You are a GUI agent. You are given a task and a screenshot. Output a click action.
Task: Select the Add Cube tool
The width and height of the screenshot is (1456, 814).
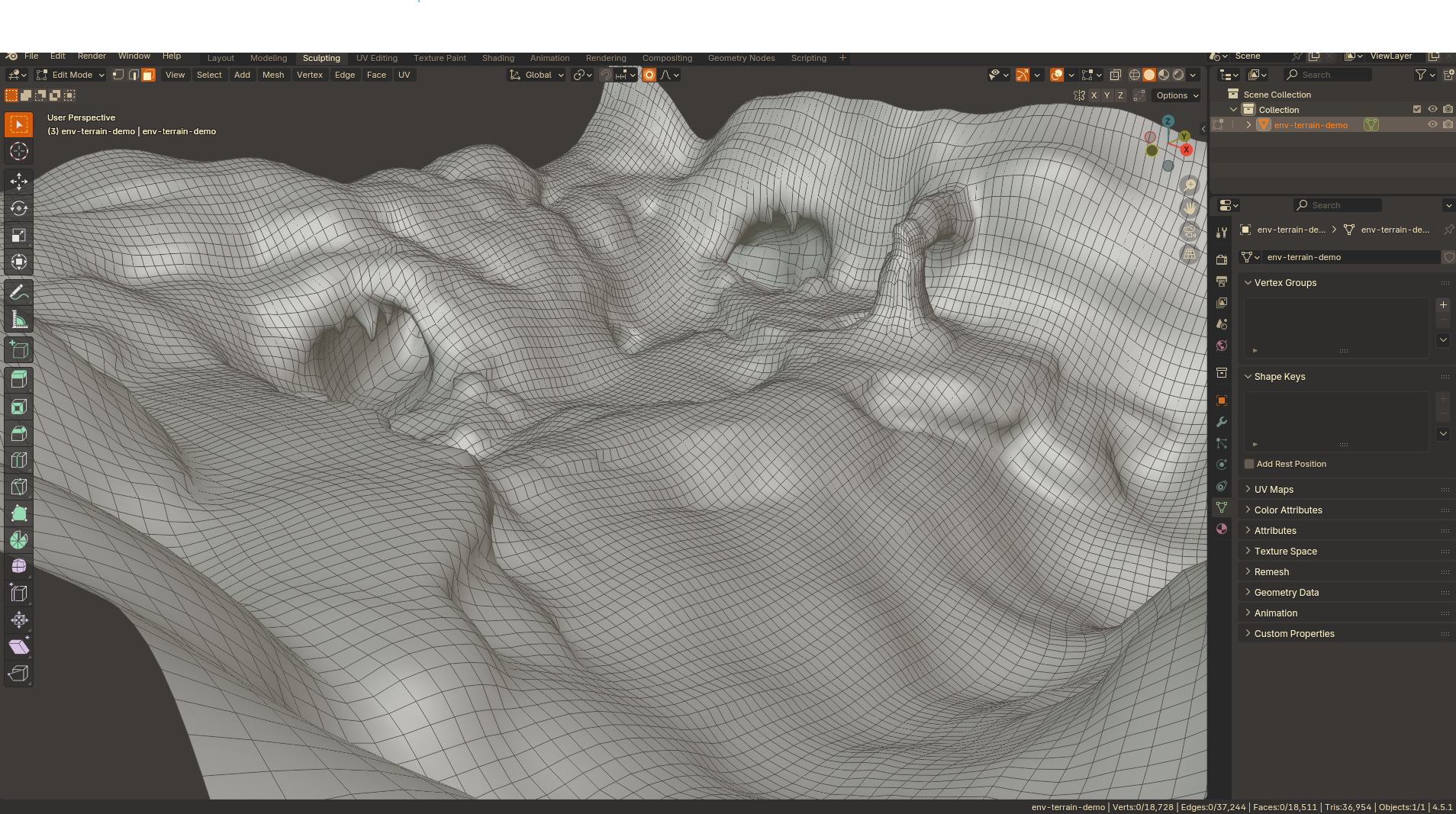18,349
